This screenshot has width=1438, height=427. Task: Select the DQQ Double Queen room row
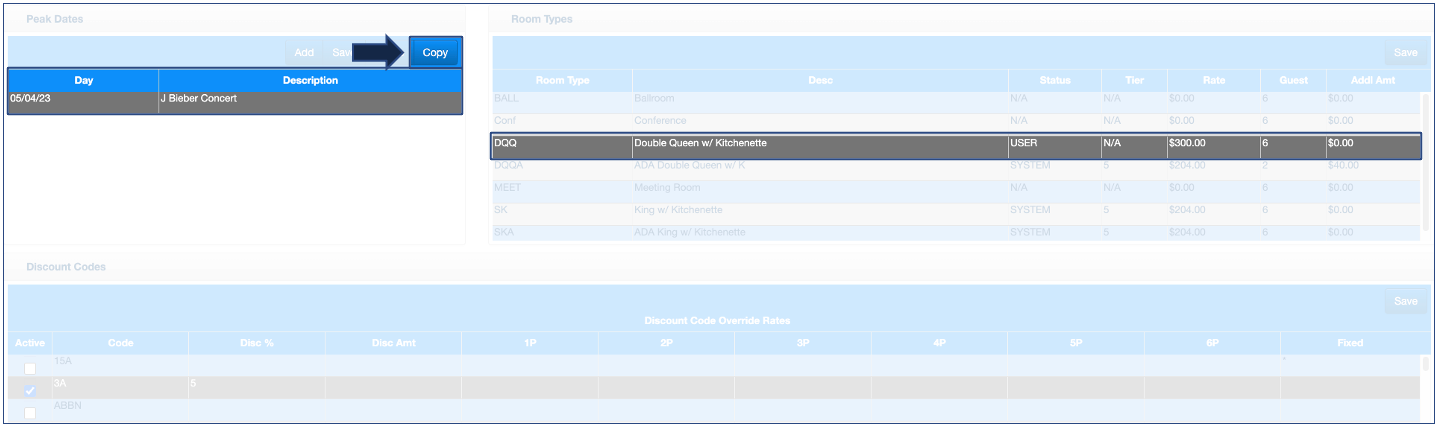point(820,144)
